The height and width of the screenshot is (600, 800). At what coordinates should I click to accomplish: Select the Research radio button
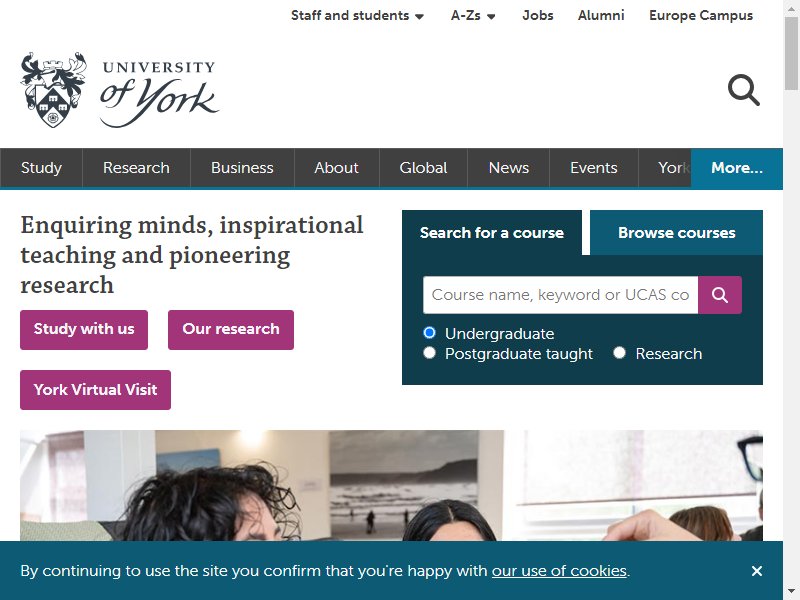pyautogui.click(x=619, y=353)
